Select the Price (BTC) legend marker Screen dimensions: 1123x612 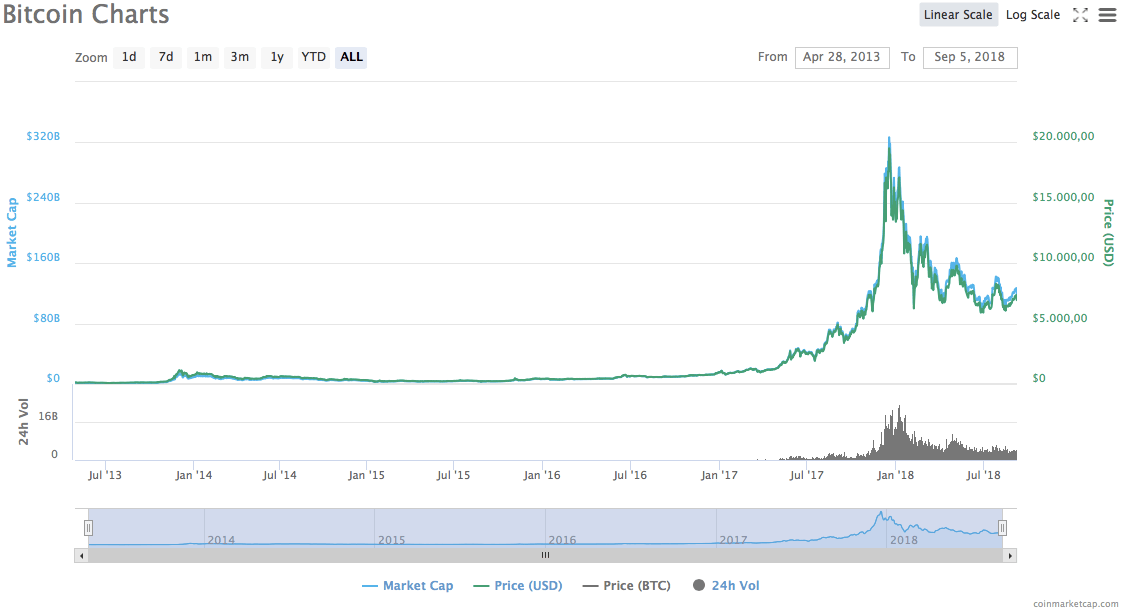pos(591,585)
